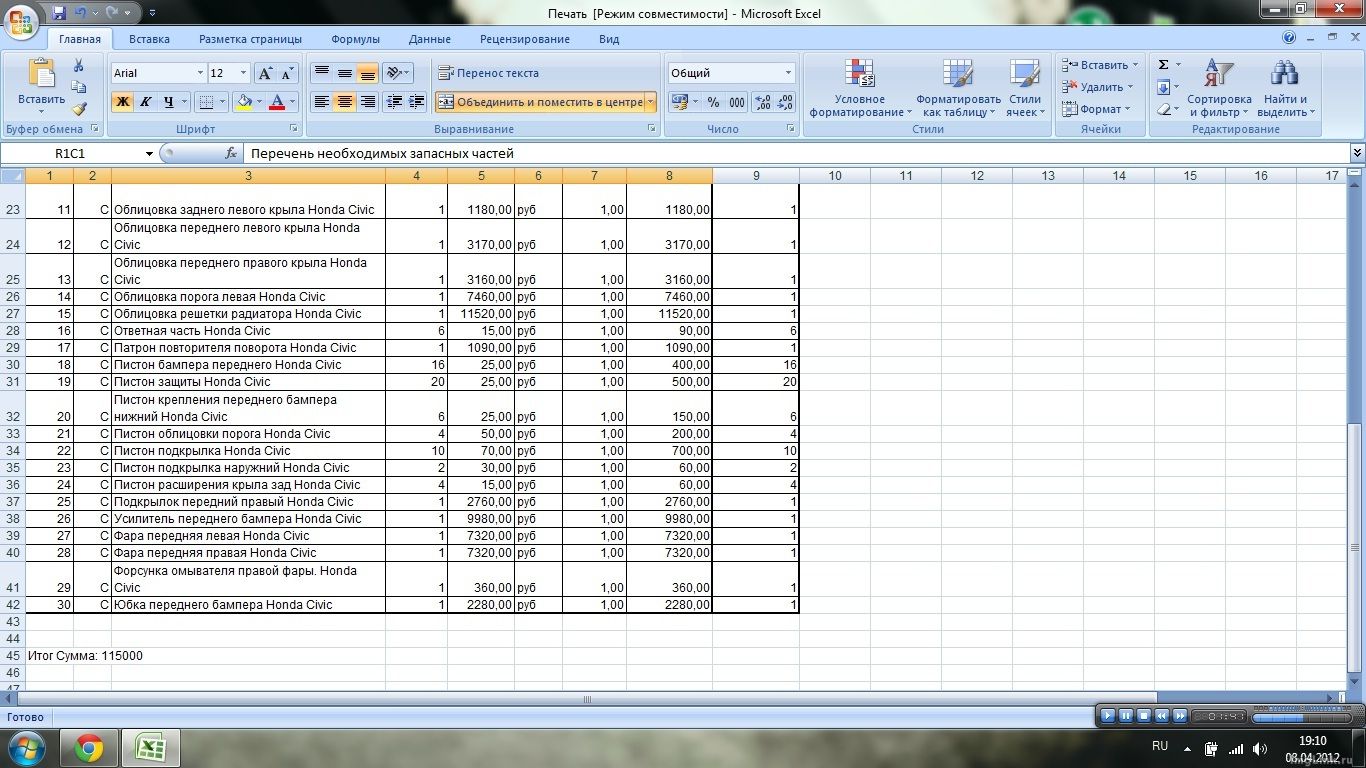Undo the last action in Quick Access toolbar
Image resolution: width=1366 pixels, height=768 pixels.
click(82, 13)
